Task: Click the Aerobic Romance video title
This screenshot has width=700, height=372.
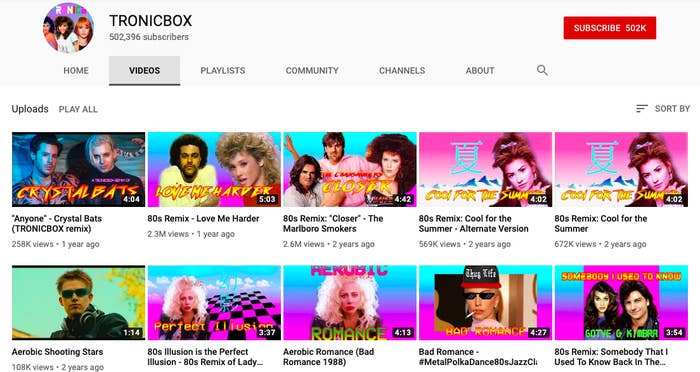Action: 329,356
